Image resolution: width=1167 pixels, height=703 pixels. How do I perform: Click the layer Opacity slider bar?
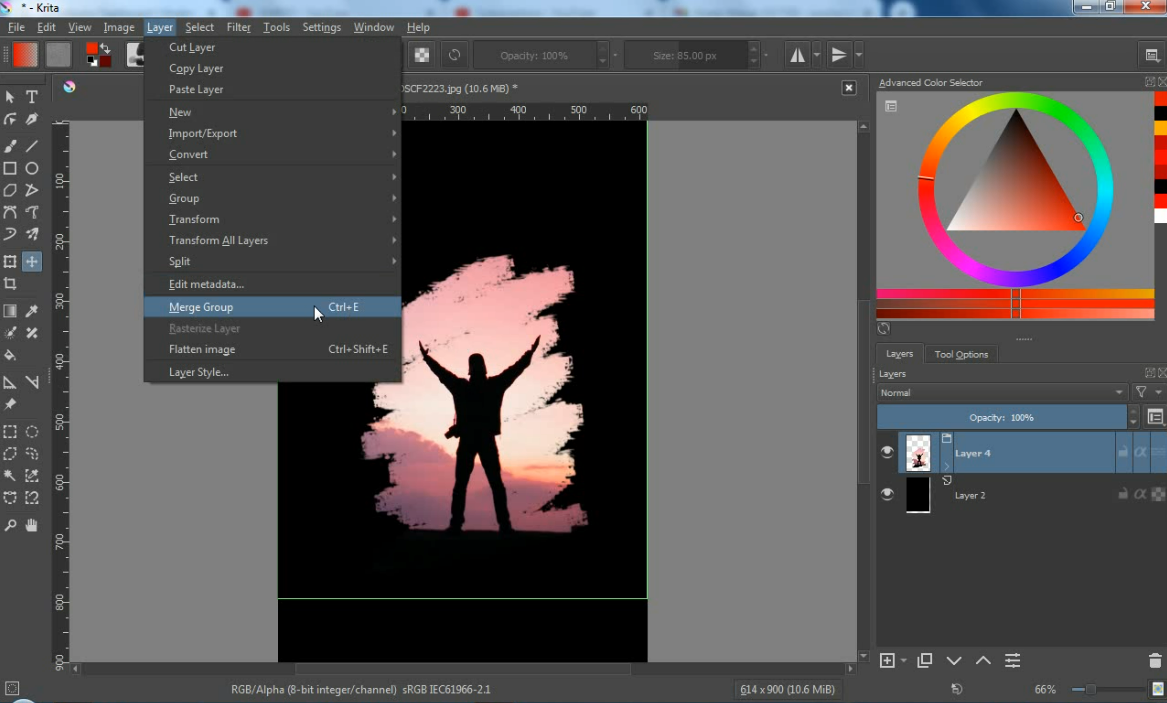1001,417
